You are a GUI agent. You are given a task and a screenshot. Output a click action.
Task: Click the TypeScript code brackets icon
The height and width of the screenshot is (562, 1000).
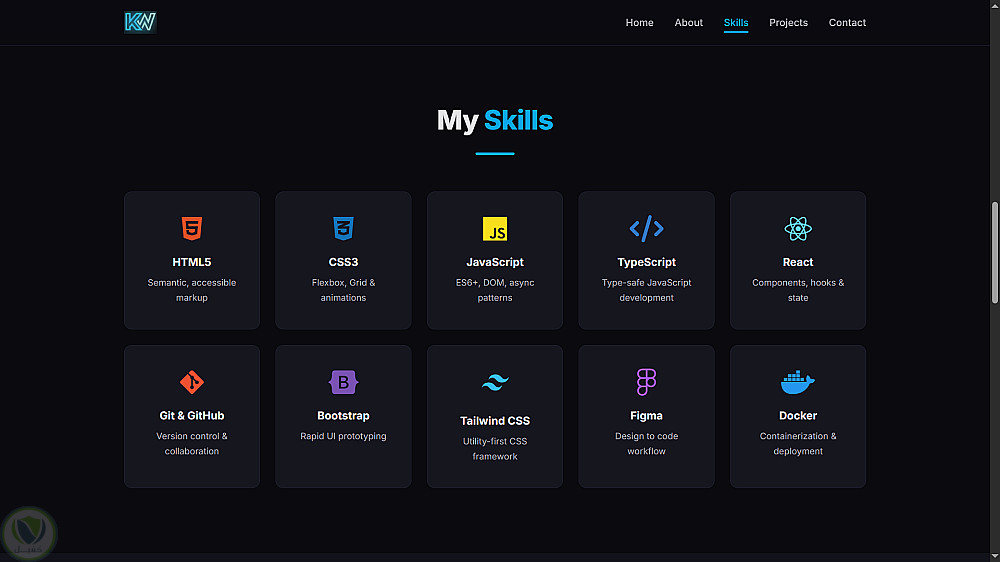tap(646, 228)
